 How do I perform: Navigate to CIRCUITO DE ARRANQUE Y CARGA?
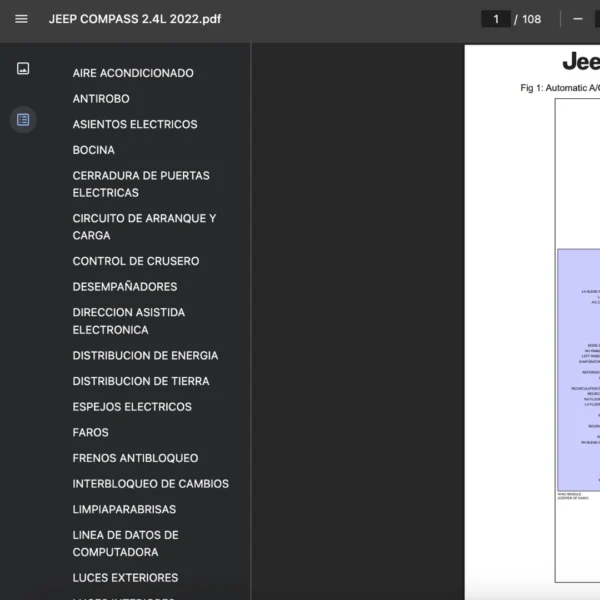(x=144, y=227)
